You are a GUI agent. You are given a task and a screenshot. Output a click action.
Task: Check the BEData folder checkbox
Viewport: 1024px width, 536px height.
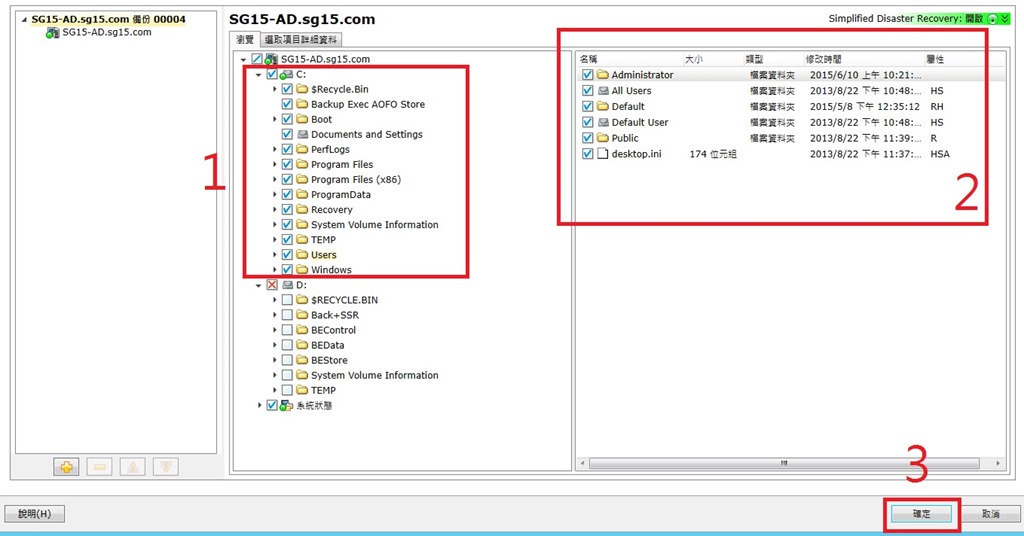(287, 345)
